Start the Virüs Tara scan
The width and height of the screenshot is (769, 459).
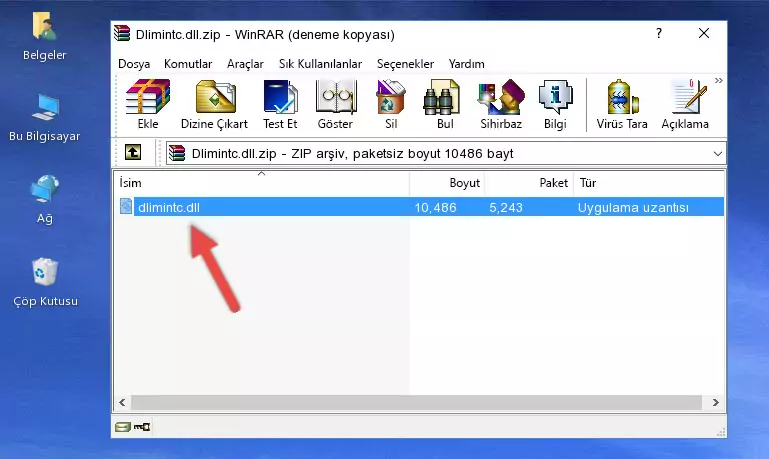[622, 104]
